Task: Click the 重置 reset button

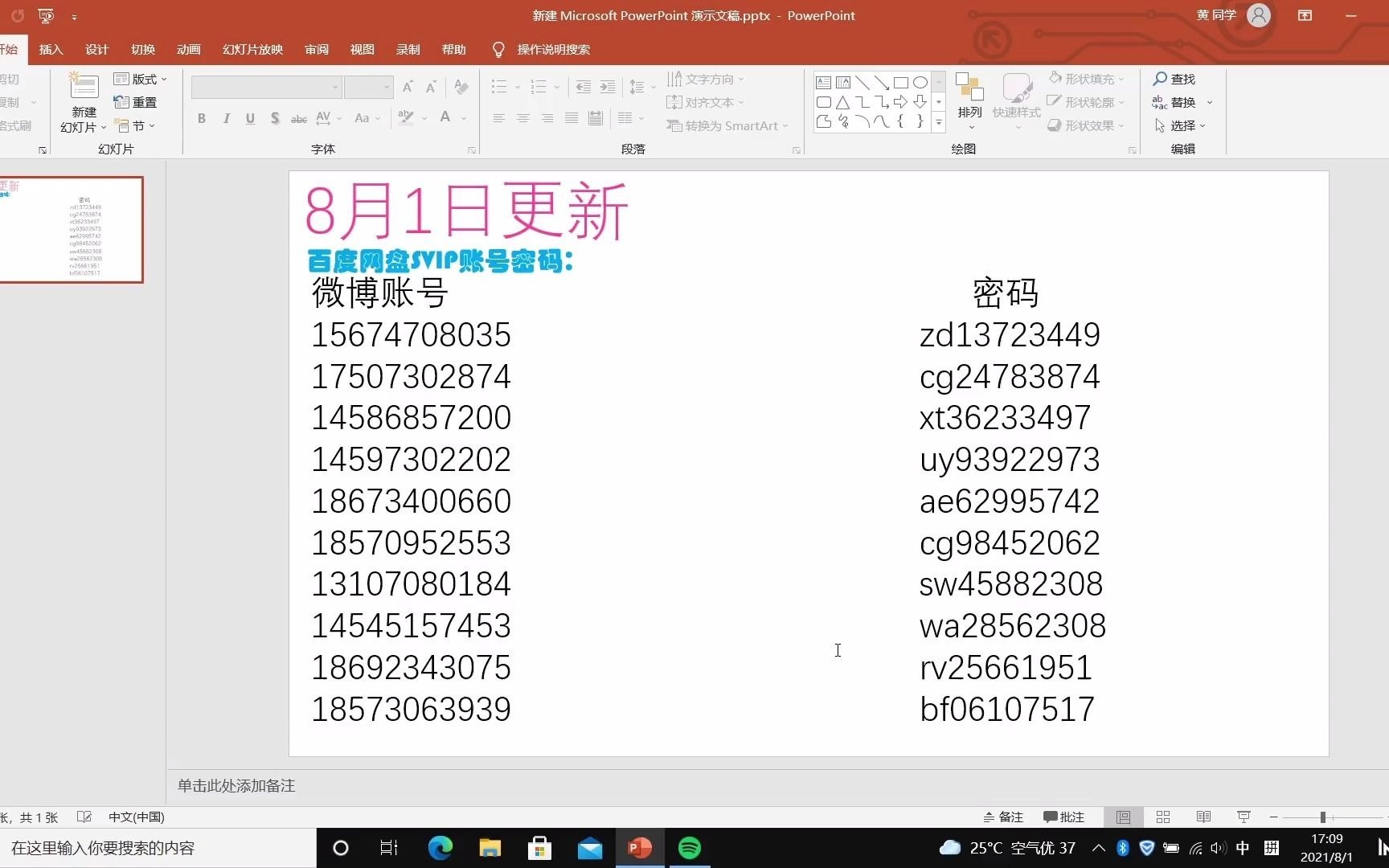Action: click(136, 102)
